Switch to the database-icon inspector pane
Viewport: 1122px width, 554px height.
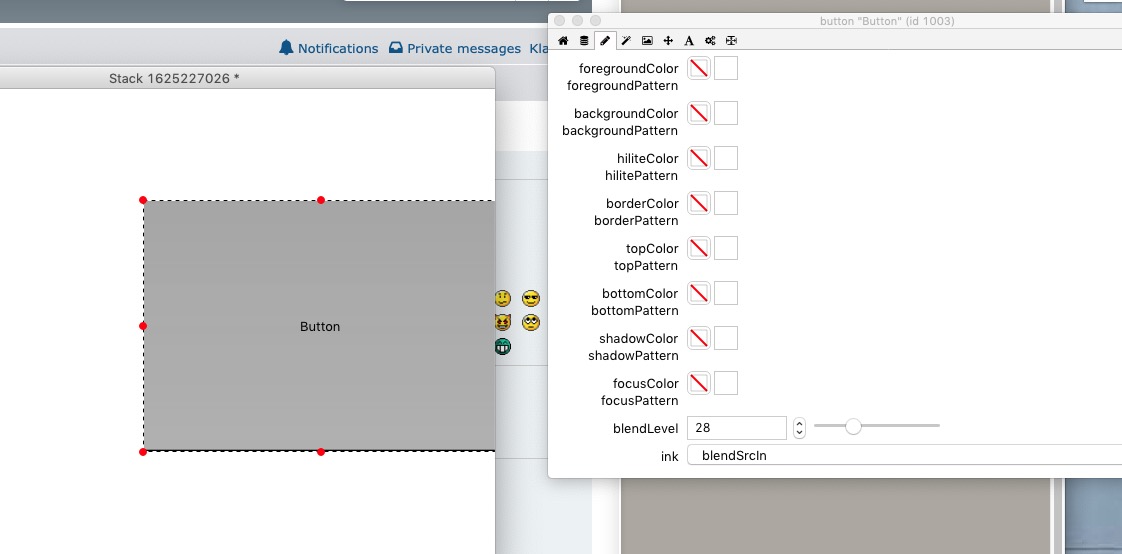click(x=584, y=41)
